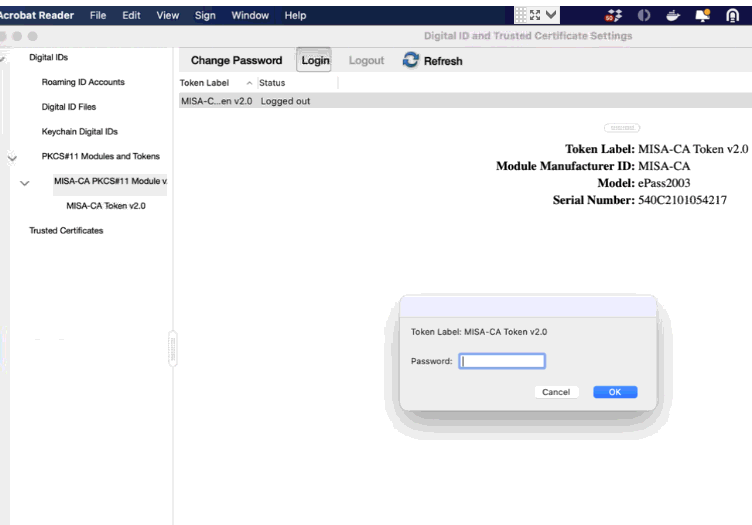The image size is (752, 525).
Task: Open the File menu
Action: 98,15
